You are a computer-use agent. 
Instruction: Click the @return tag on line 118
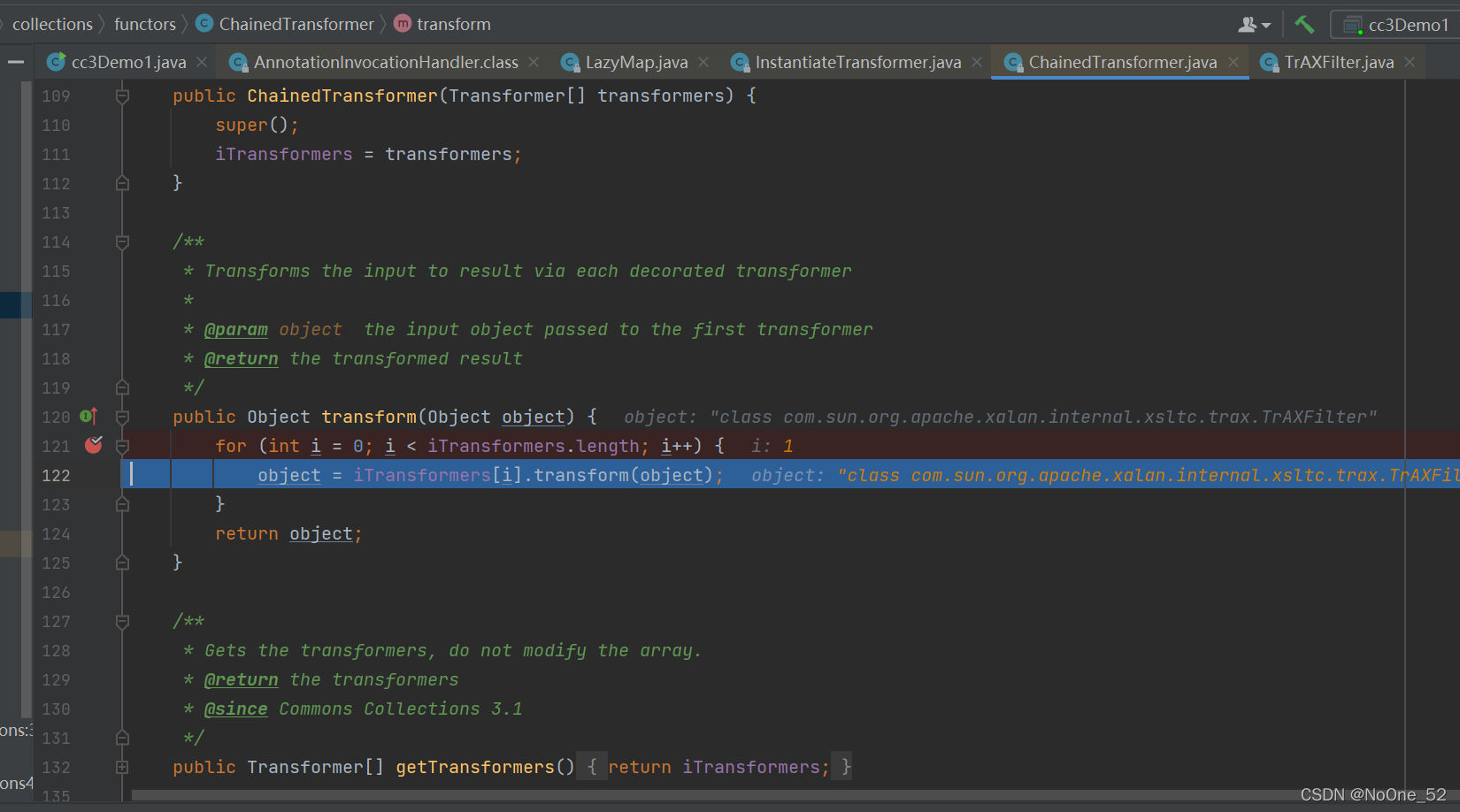241,358
